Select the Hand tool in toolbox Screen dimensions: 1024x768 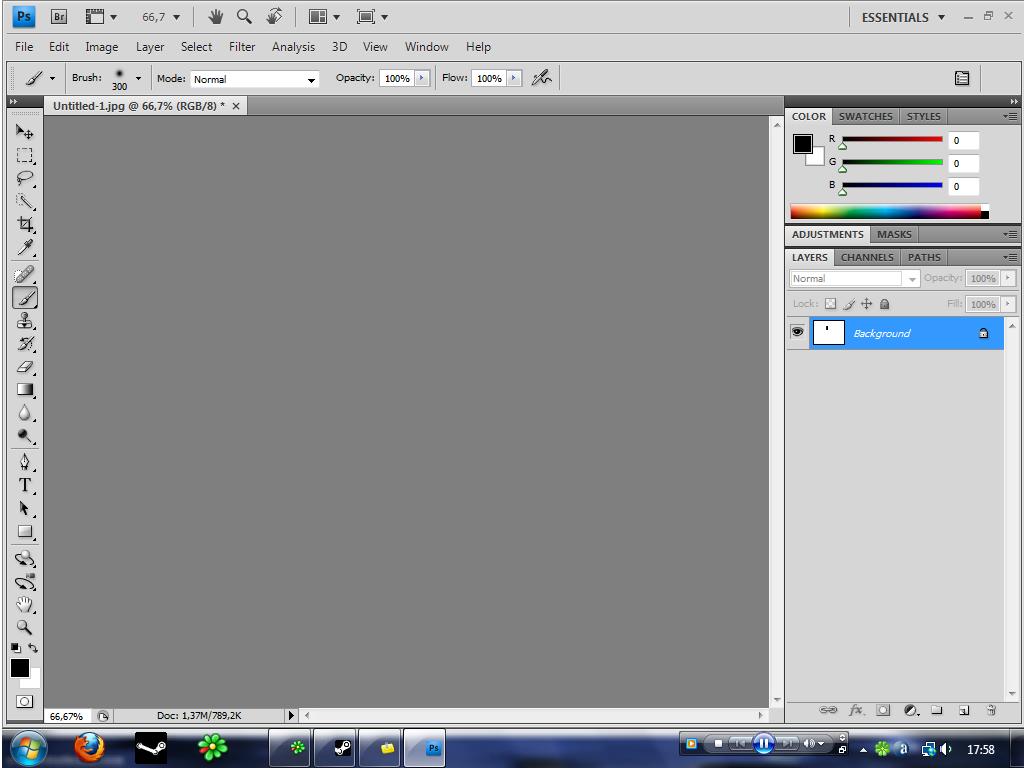coord(25,604)
